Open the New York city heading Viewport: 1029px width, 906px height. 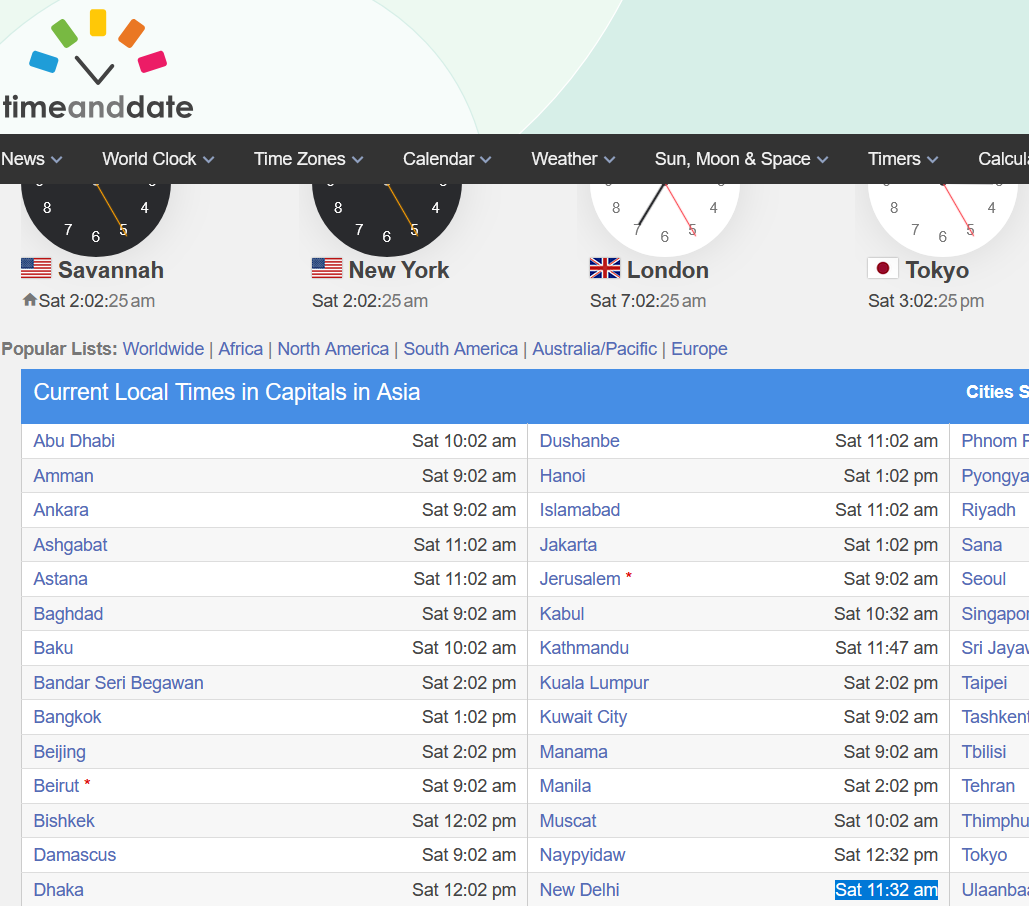tap(399, 270)
